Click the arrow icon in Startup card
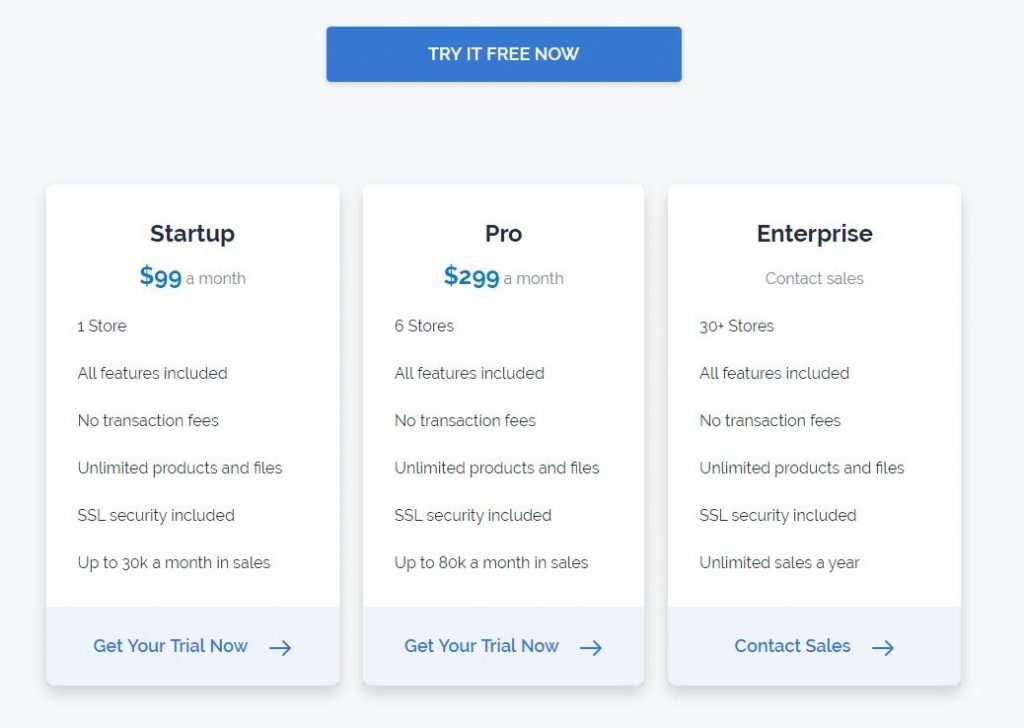This screenshot has width=1024, height=728. click(280, 647)
